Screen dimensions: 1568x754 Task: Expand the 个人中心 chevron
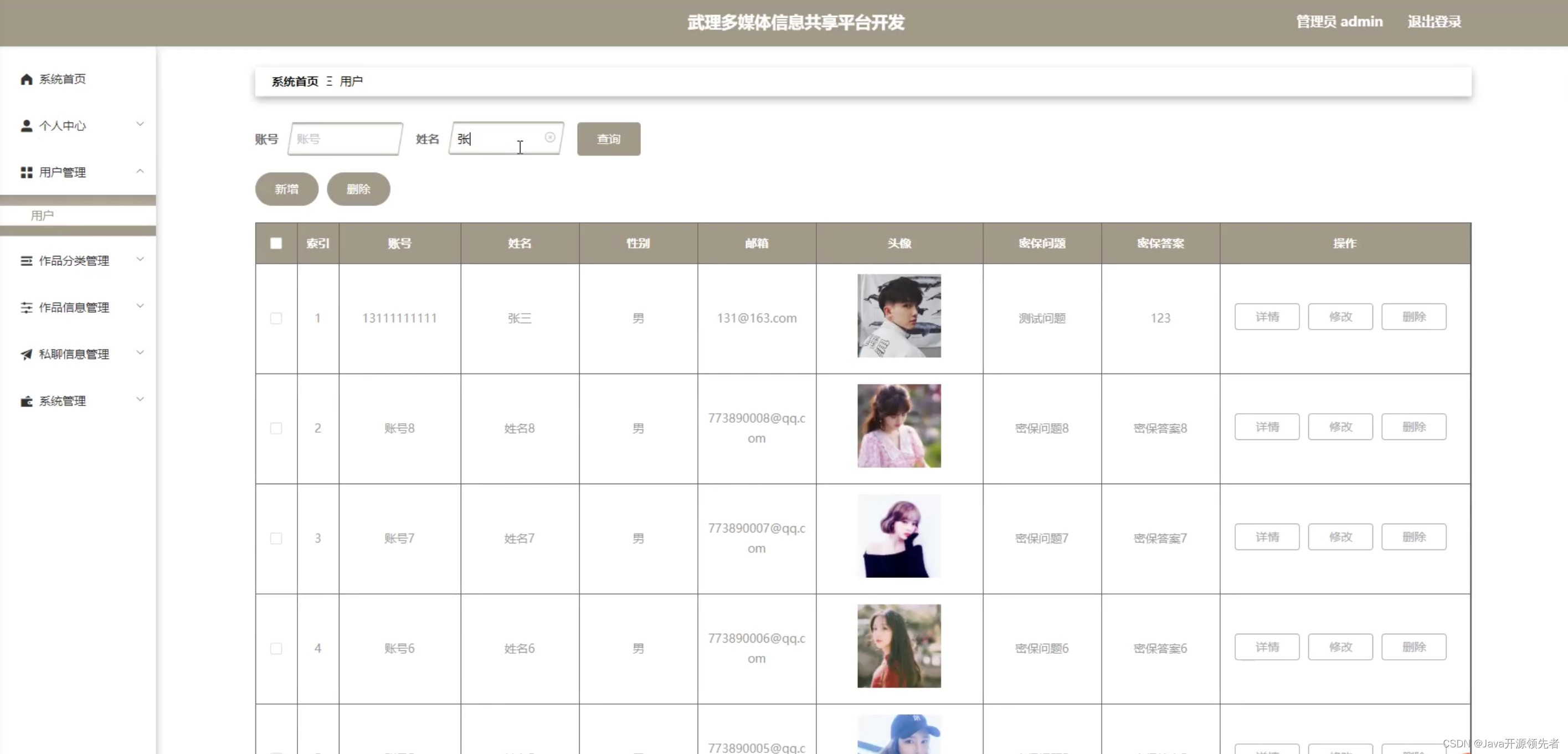140,124
